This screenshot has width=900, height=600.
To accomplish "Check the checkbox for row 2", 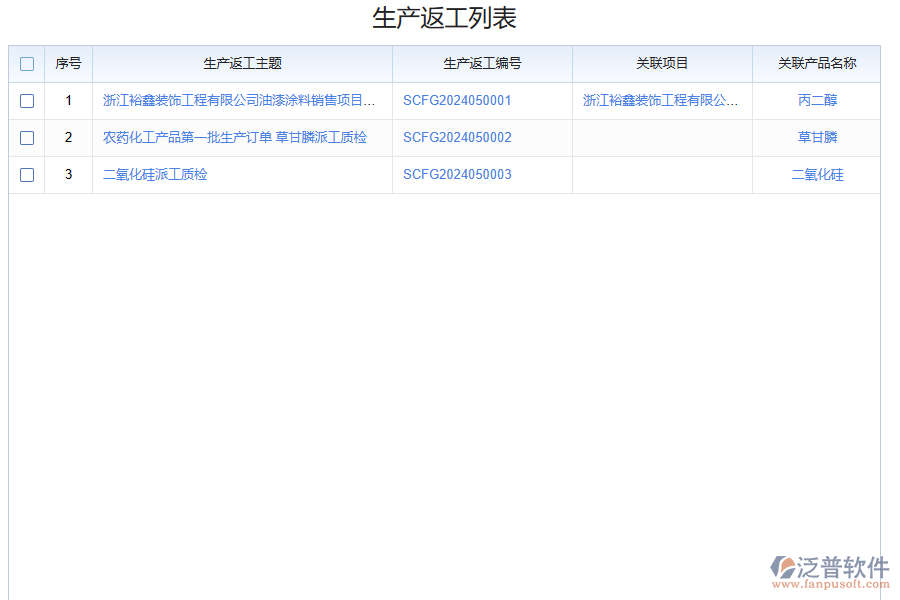I will pos(26,137).
